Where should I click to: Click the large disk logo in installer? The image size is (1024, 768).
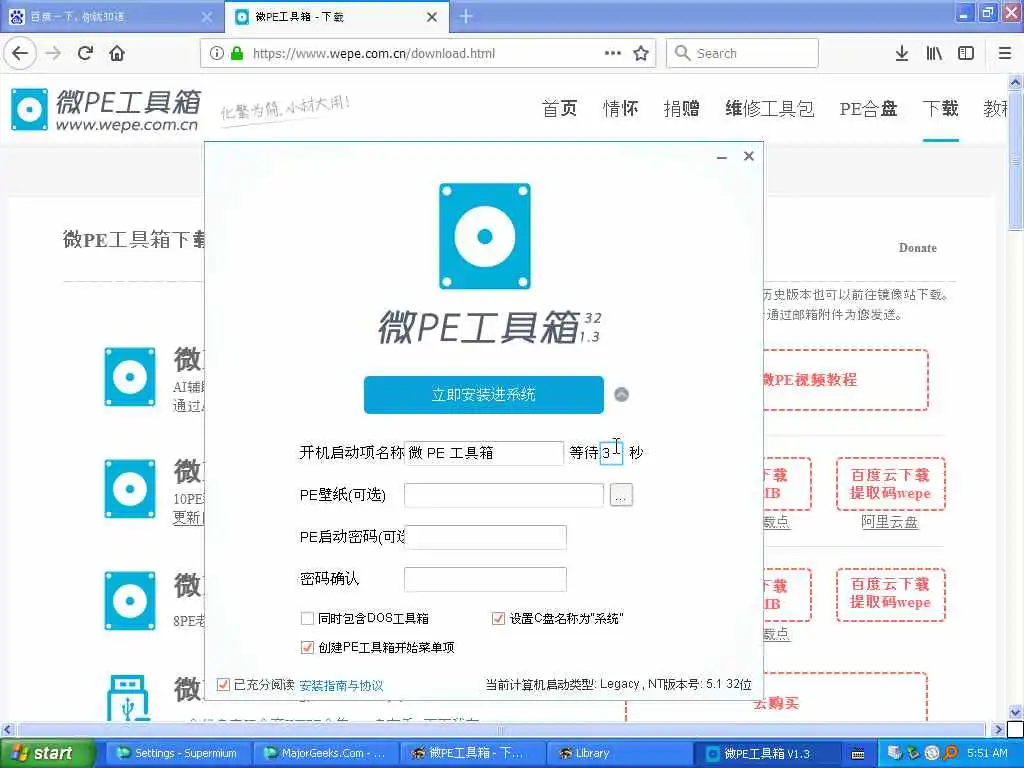[x=485, y=236]
